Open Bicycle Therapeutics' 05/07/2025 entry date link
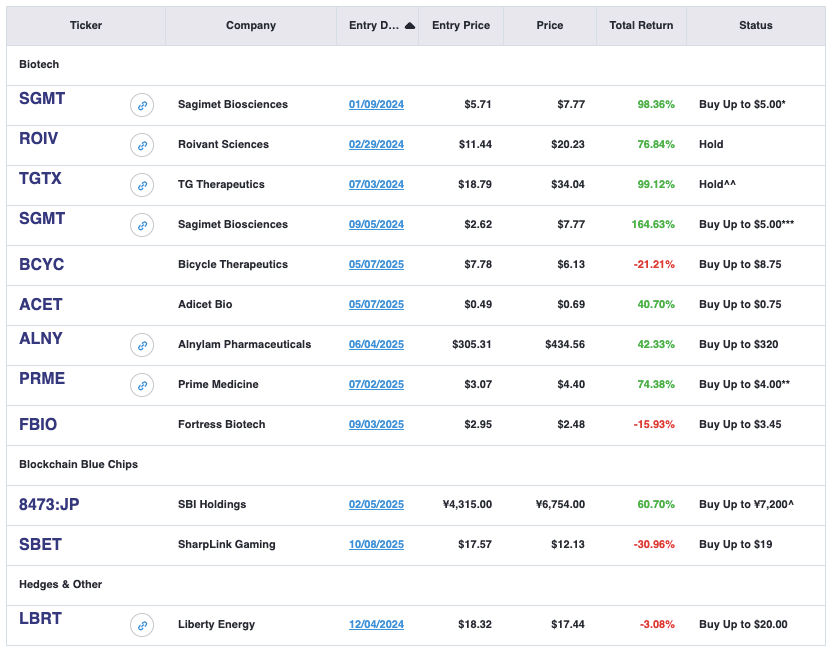Image resolution: width=830 pixels, height=652 pixels. pos(376,264)
